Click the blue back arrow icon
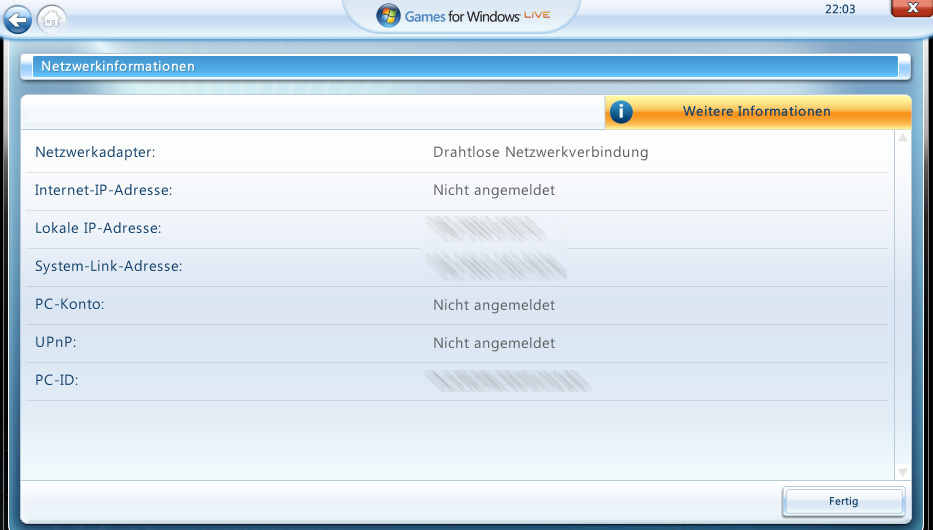 point(17,17)
